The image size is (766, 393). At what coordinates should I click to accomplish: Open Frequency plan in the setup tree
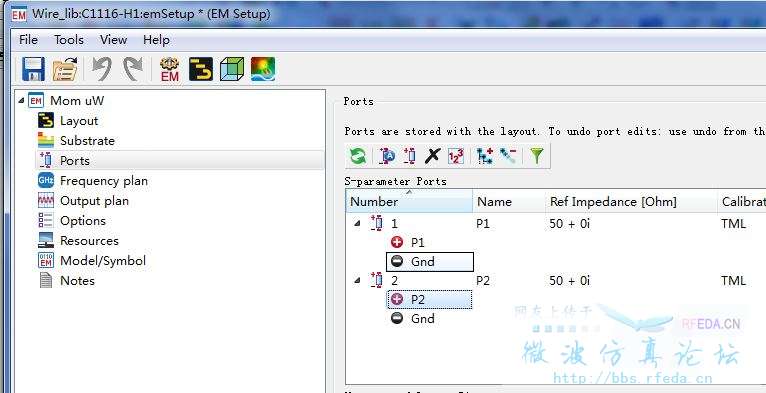[104, 181]
